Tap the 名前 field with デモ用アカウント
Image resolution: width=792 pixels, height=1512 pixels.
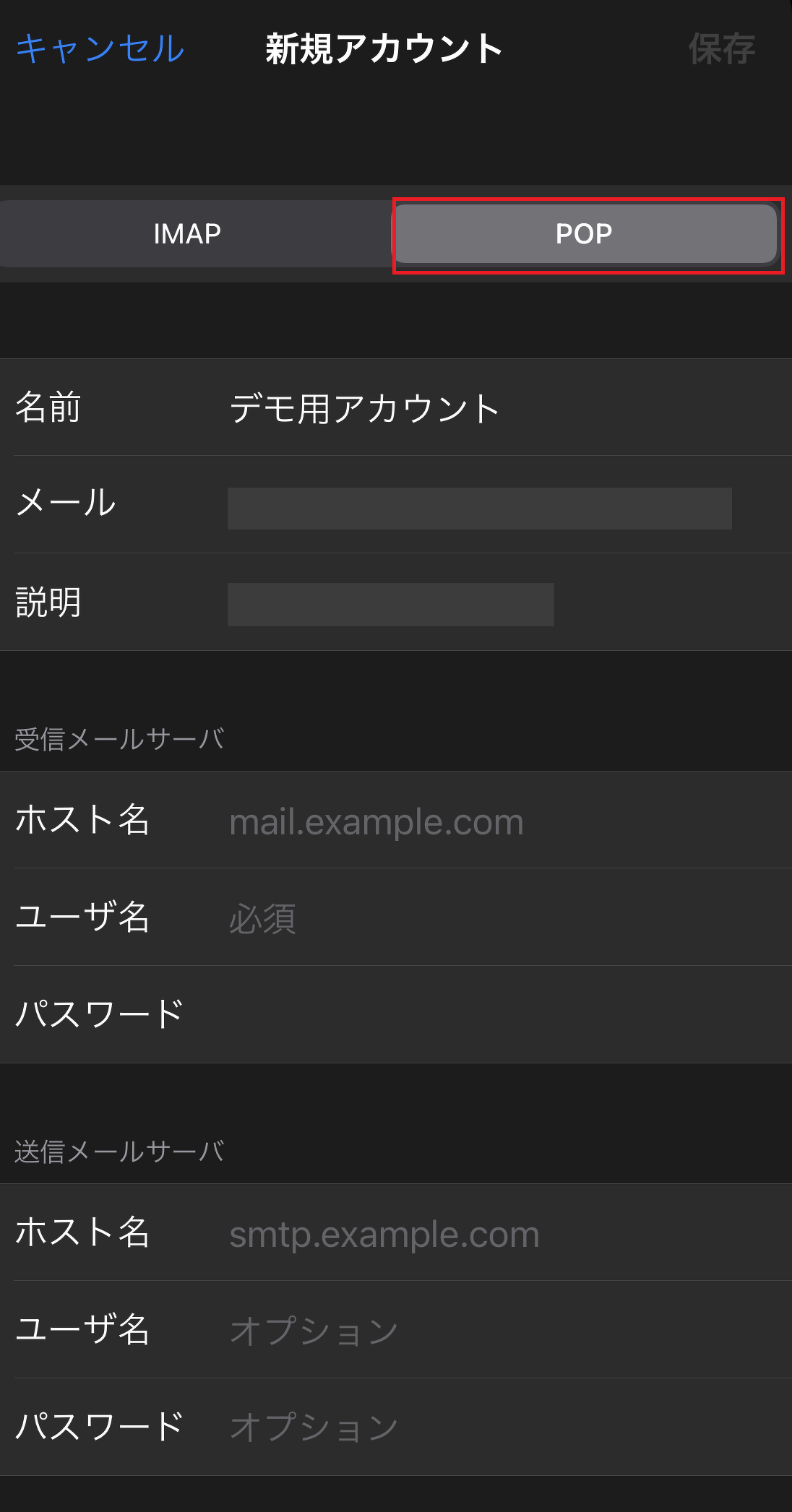364,408
